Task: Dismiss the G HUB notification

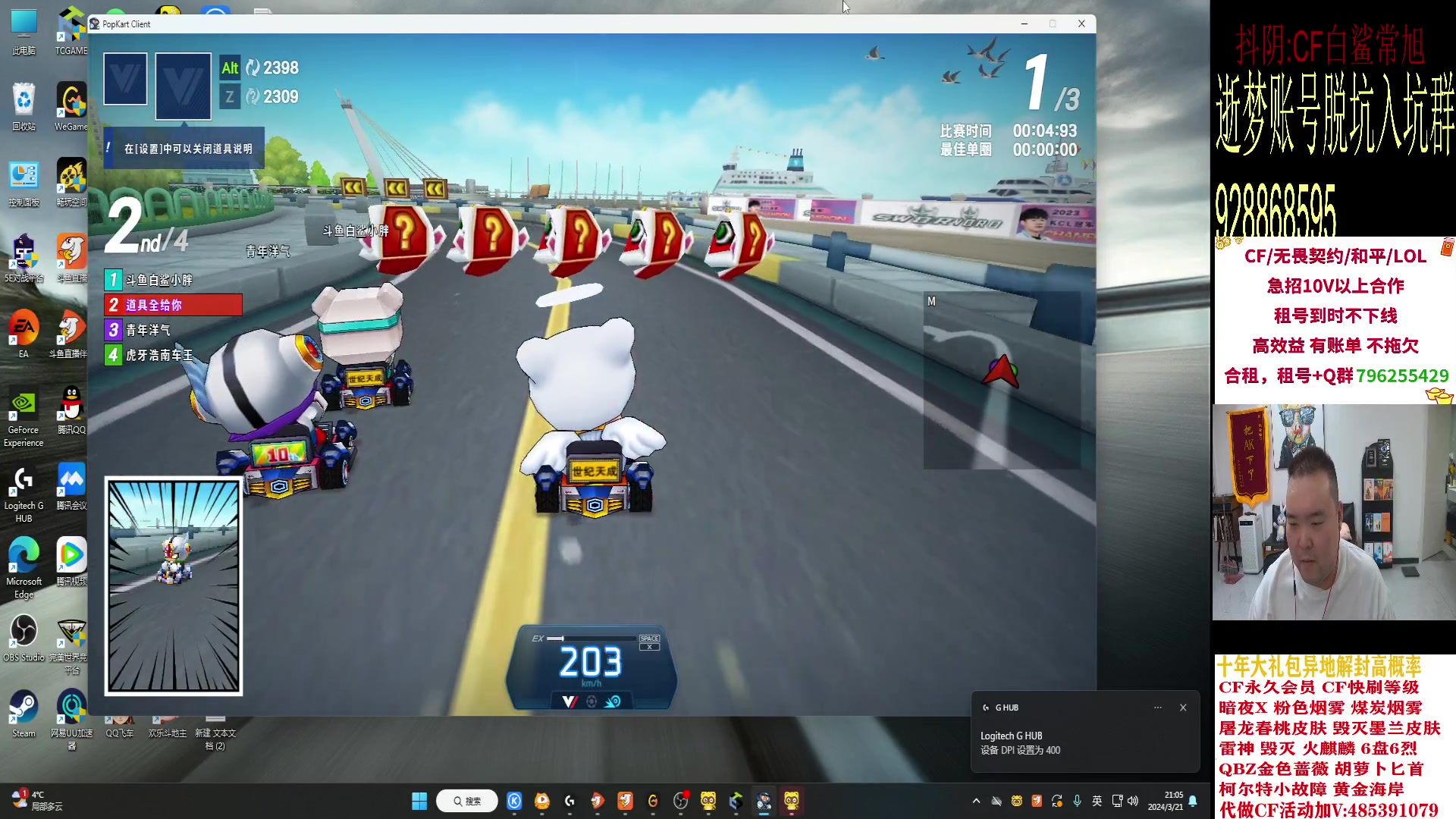Action: click(x=1183, y=708)
